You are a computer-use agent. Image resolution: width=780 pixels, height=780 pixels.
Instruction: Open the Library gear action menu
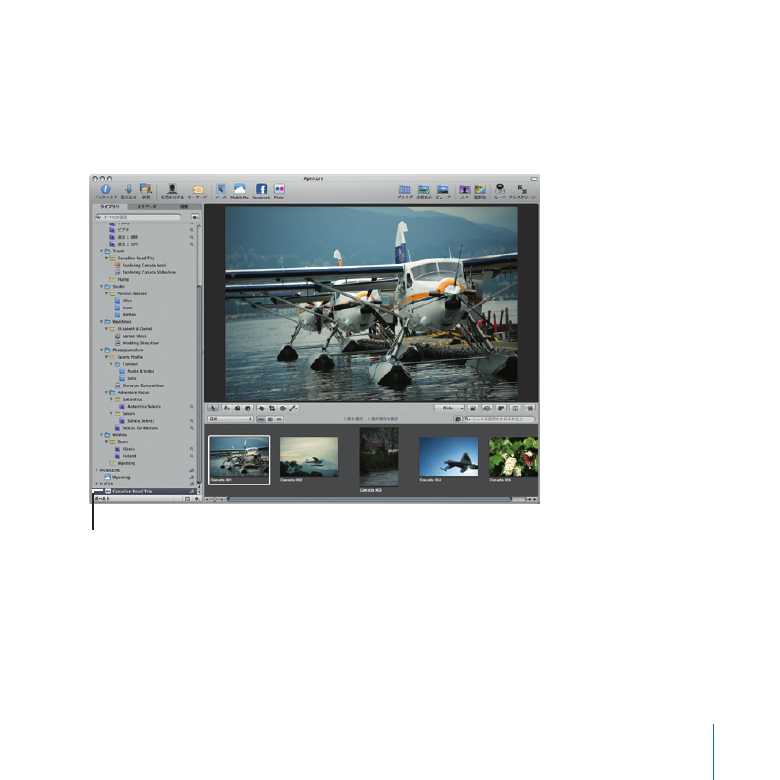pos(195,217)
